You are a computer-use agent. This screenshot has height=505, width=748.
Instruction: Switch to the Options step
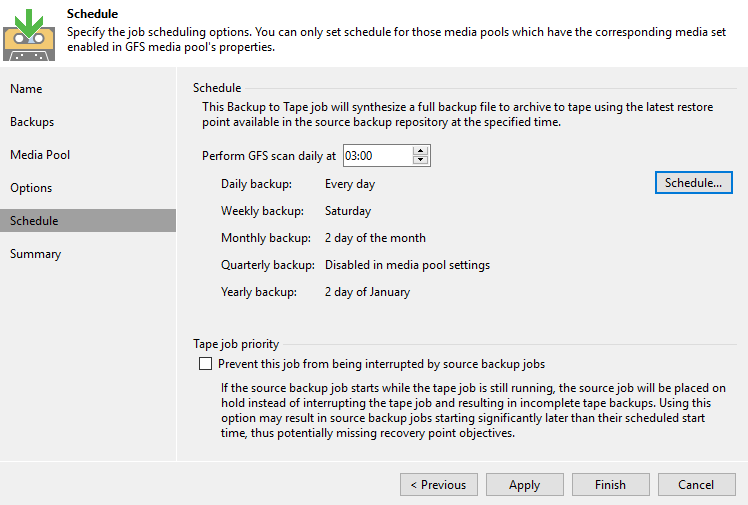click(31, 188)
